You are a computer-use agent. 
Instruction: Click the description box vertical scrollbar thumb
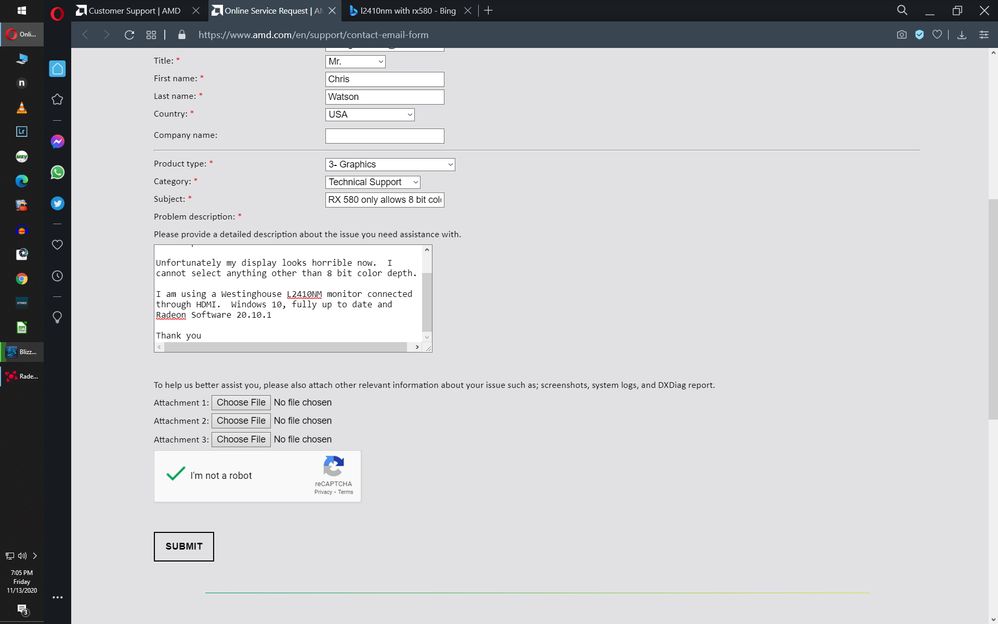[x=427, y=302]
